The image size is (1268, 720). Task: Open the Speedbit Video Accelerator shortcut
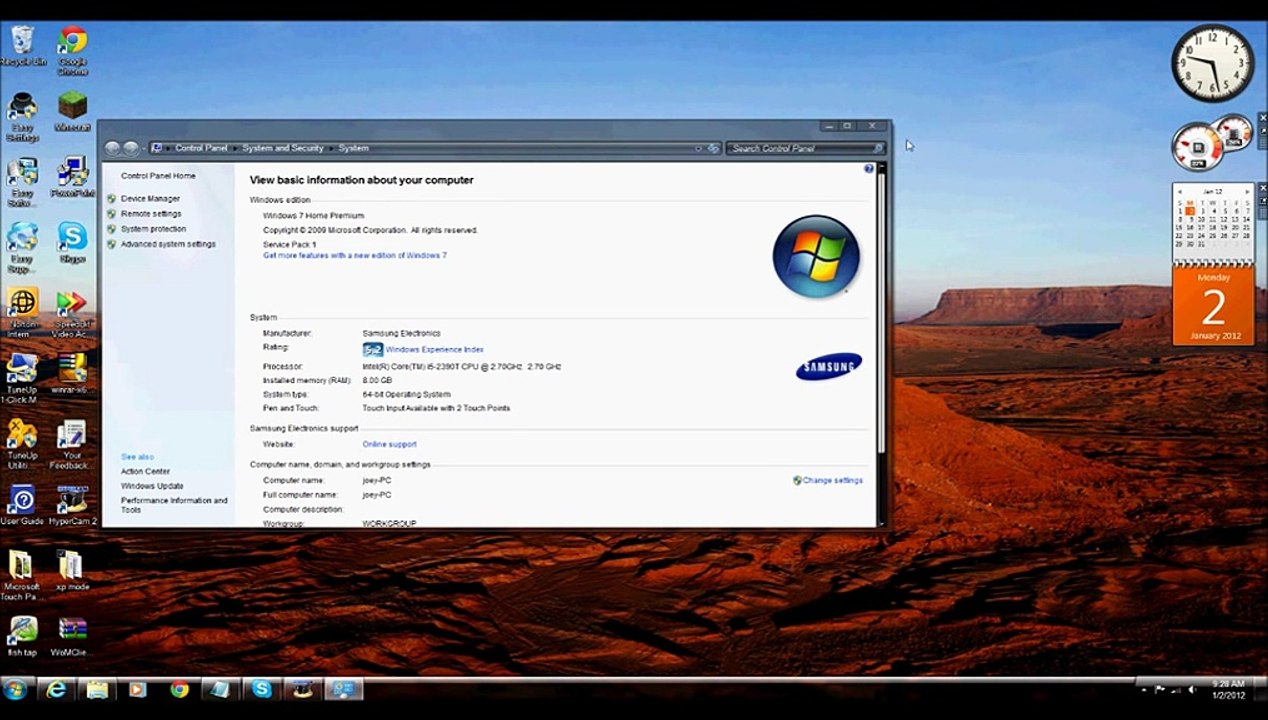coord(72,313)
